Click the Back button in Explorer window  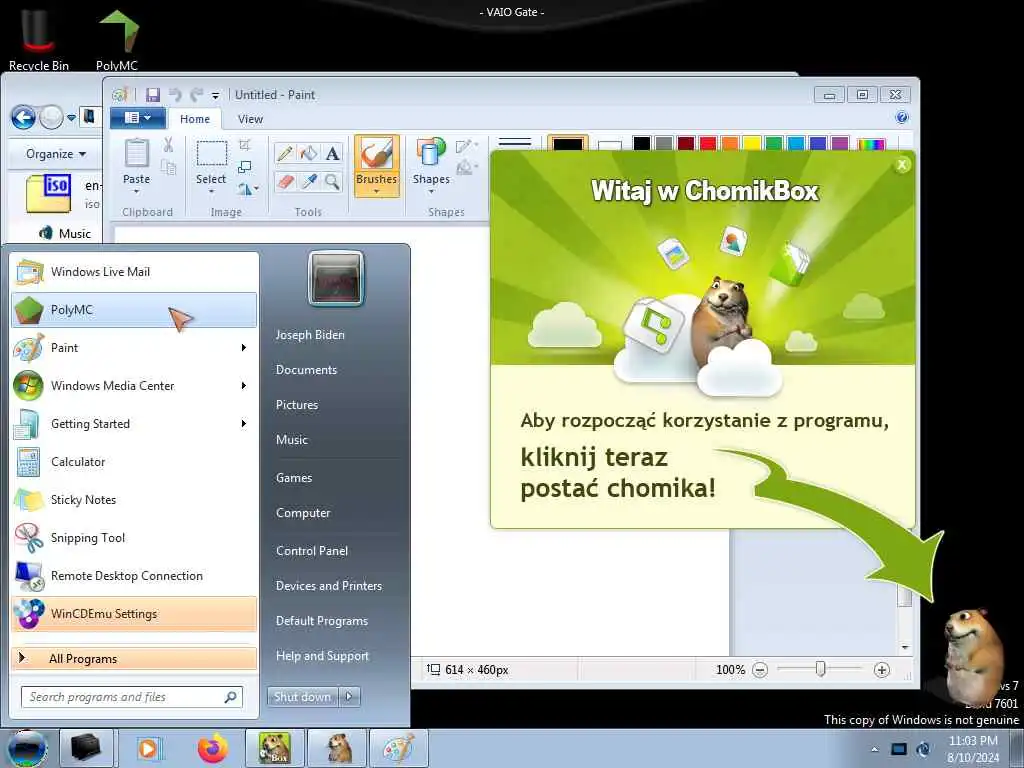(x=24, y=118)
